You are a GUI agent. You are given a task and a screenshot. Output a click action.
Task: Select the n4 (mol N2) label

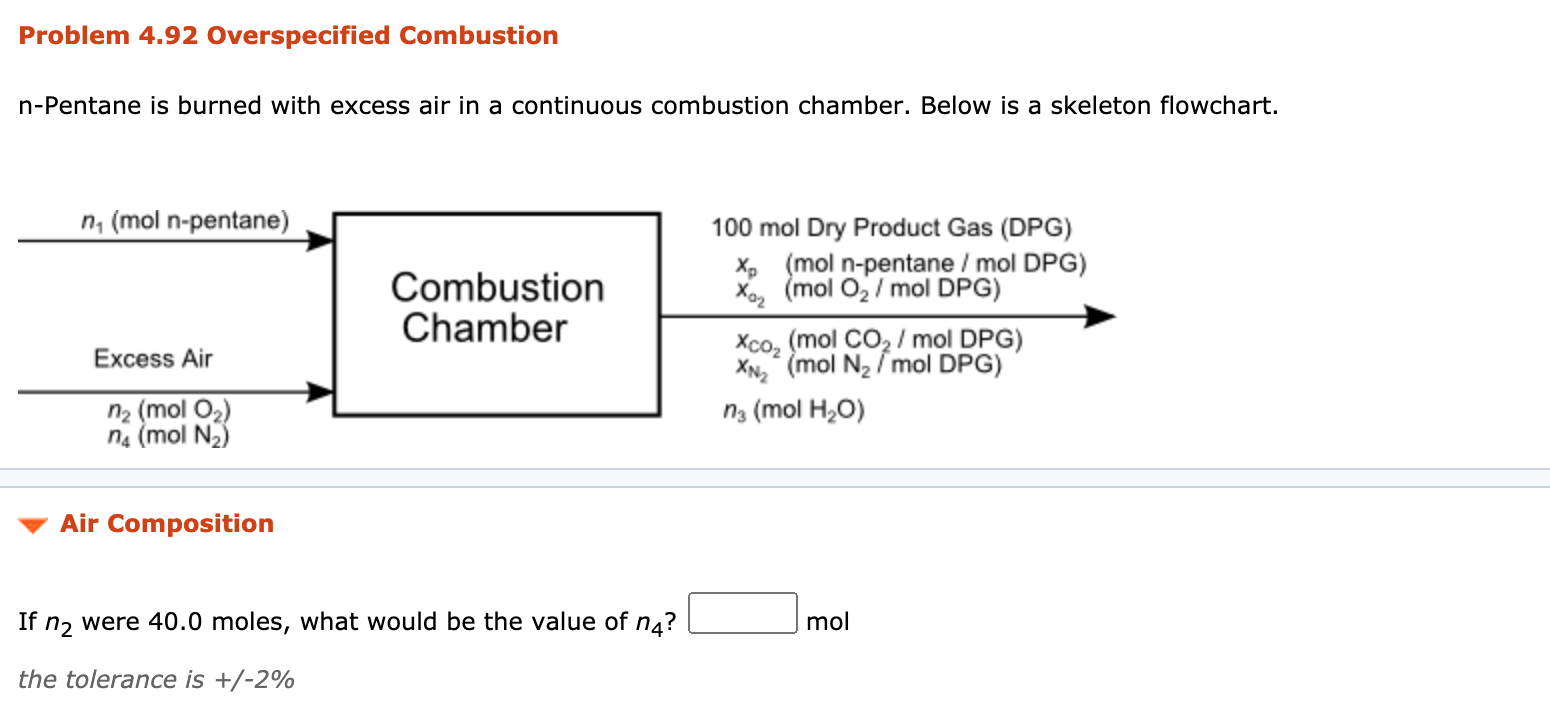pos(168,434)
